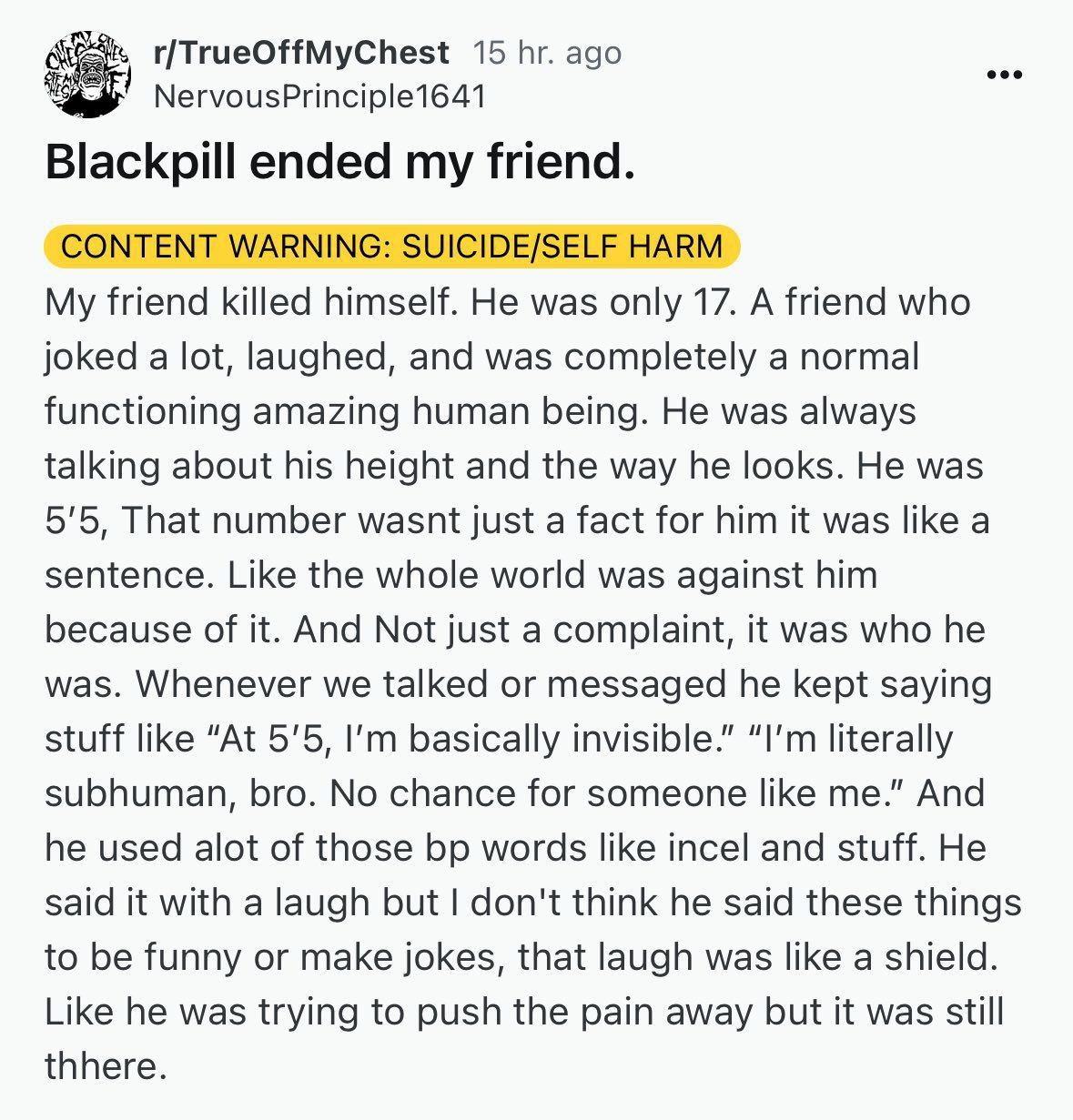Visit the r/TrueOffMyChest subreddit link
The height and width of the screenshot is (1120, 1073).
point(301,53)
